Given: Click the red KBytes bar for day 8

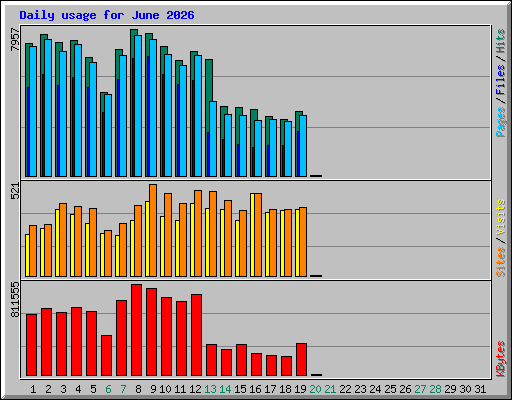Looking at the screenshot, I should pyautogui.click(x=137, y=330).
